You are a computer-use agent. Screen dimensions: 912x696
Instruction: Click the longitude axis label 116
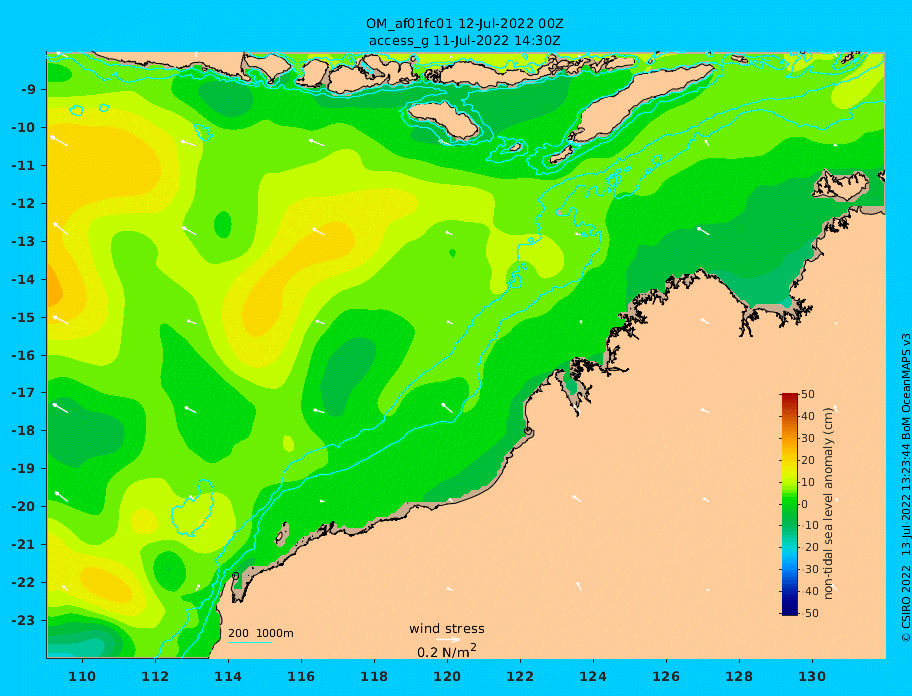pyautogui.click(x=301, y=676)
